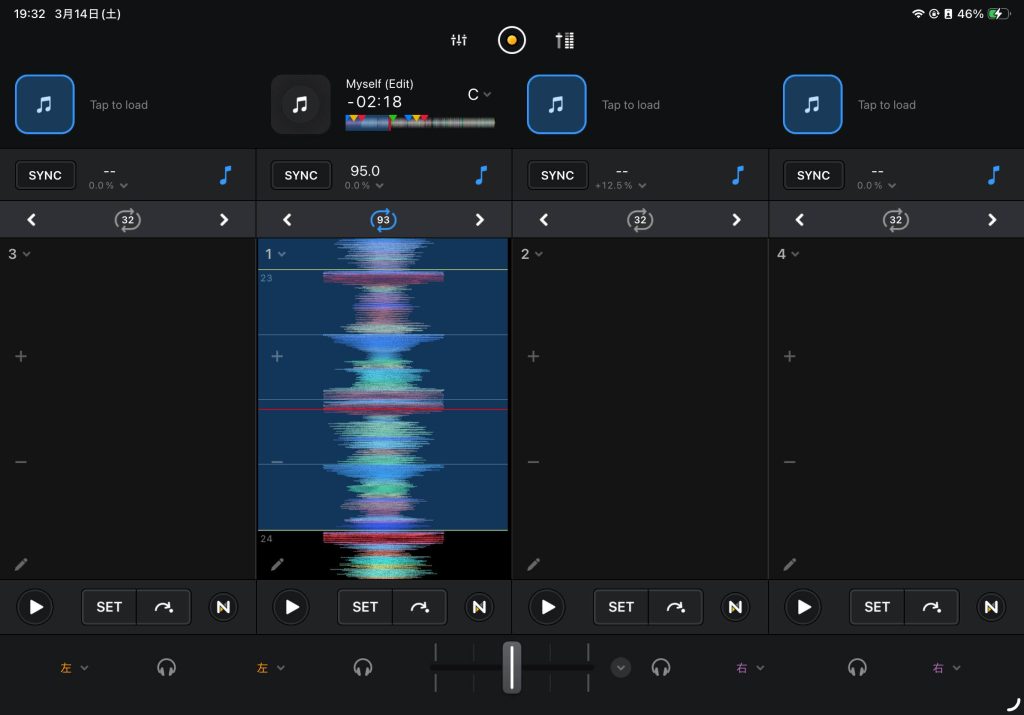Image resolution: width=1024 pixels, height=715 pixels.
Task: Open the key C dropdown
Action: point(479,95)
